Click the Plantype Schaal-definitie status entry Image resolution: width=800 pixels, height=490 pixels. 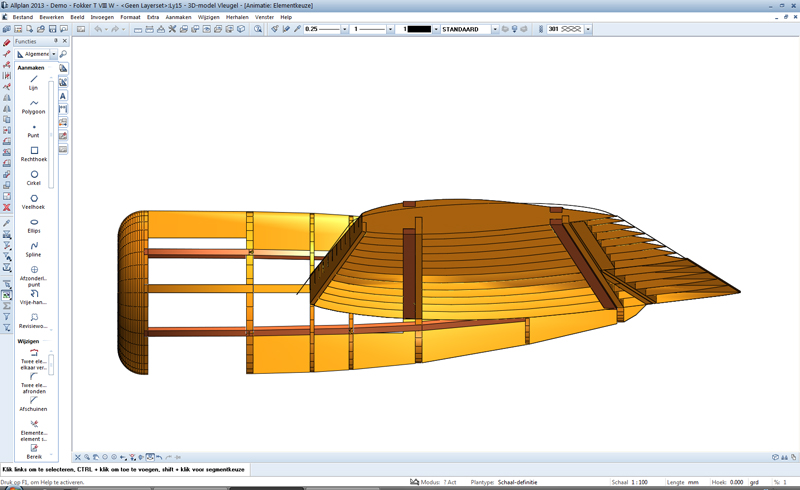pyautogui.click(x=504, y=482)
